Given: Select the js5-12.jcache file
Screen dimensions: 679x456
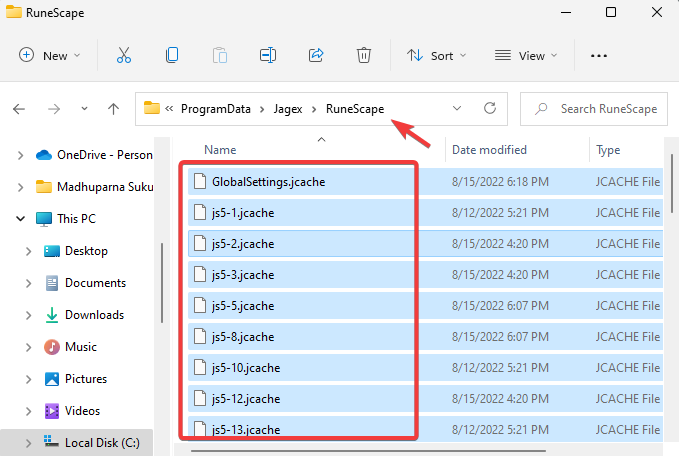Looking at the screenshot, I should [425, 398].
